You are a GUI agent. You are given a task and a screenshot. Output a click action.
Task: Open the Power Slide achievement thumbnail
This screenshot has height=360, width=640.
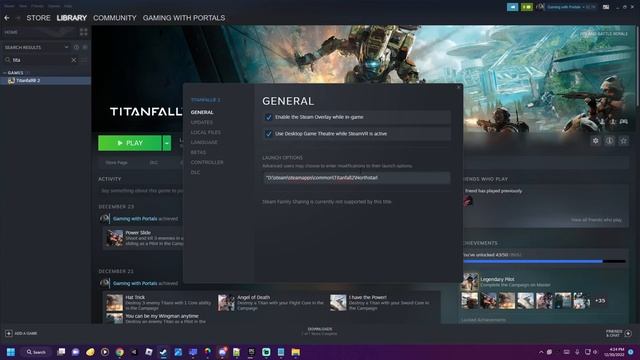pyautogui.click(x=115, y=238)
